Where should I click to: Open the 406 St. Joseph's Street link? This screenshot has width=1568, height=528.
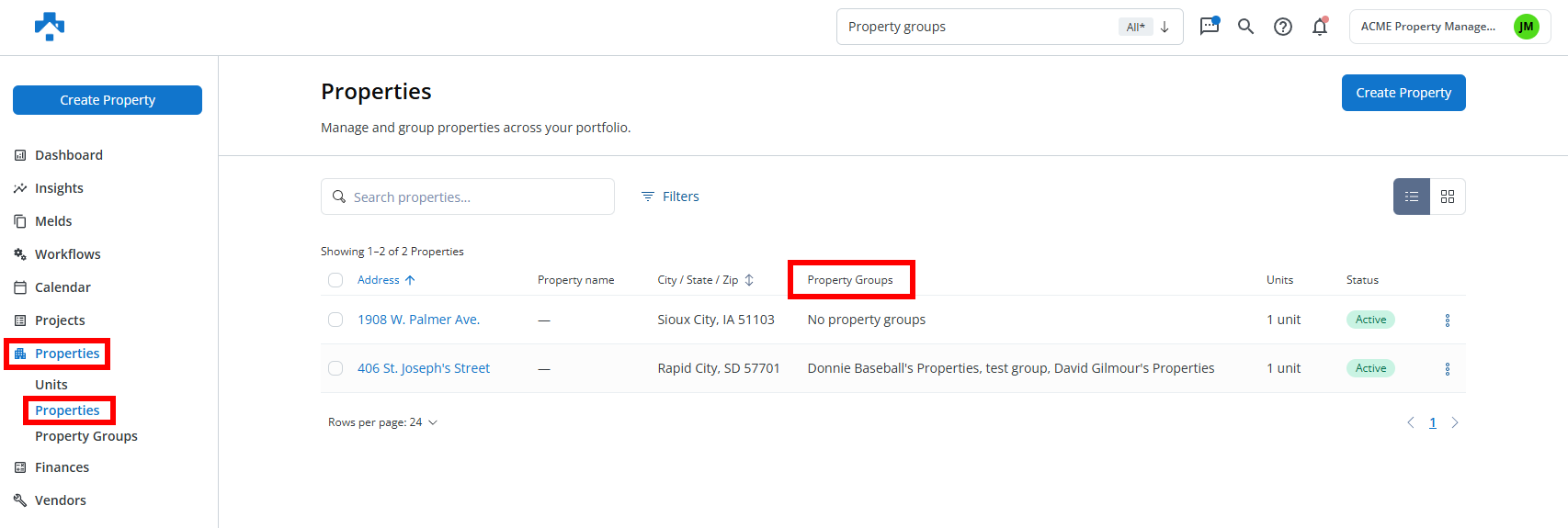tap(424, 368)
